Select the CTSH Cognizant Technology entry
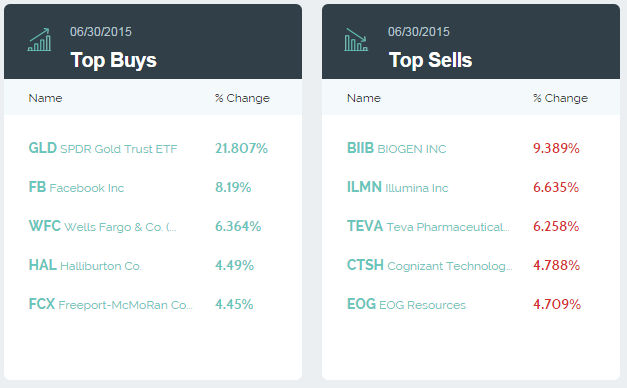 [x=429, y=265]
